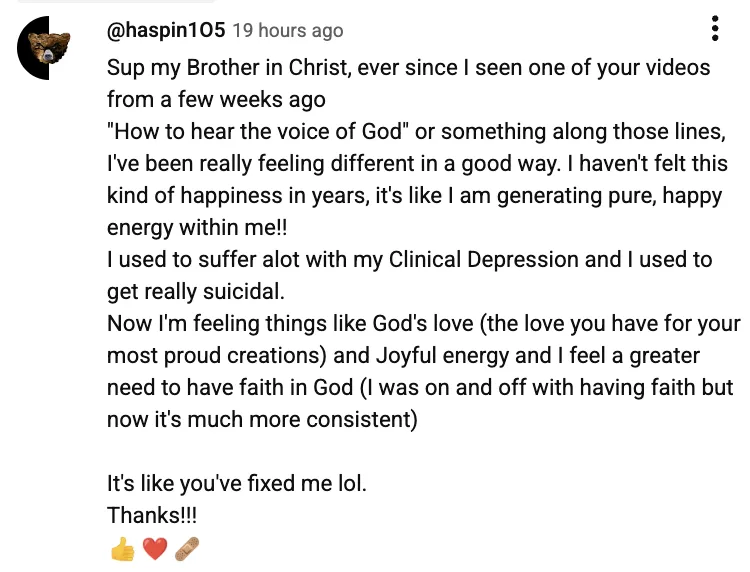Click the words "get really suicidal."
The width and height of the screenshot is (750, 572).
tap(196, 292)
